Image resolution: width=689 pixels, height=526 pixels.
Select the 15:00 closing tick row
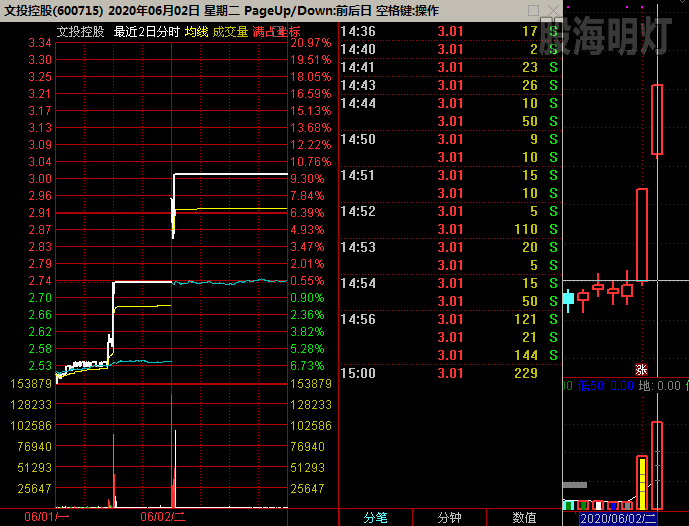point(449,373)
